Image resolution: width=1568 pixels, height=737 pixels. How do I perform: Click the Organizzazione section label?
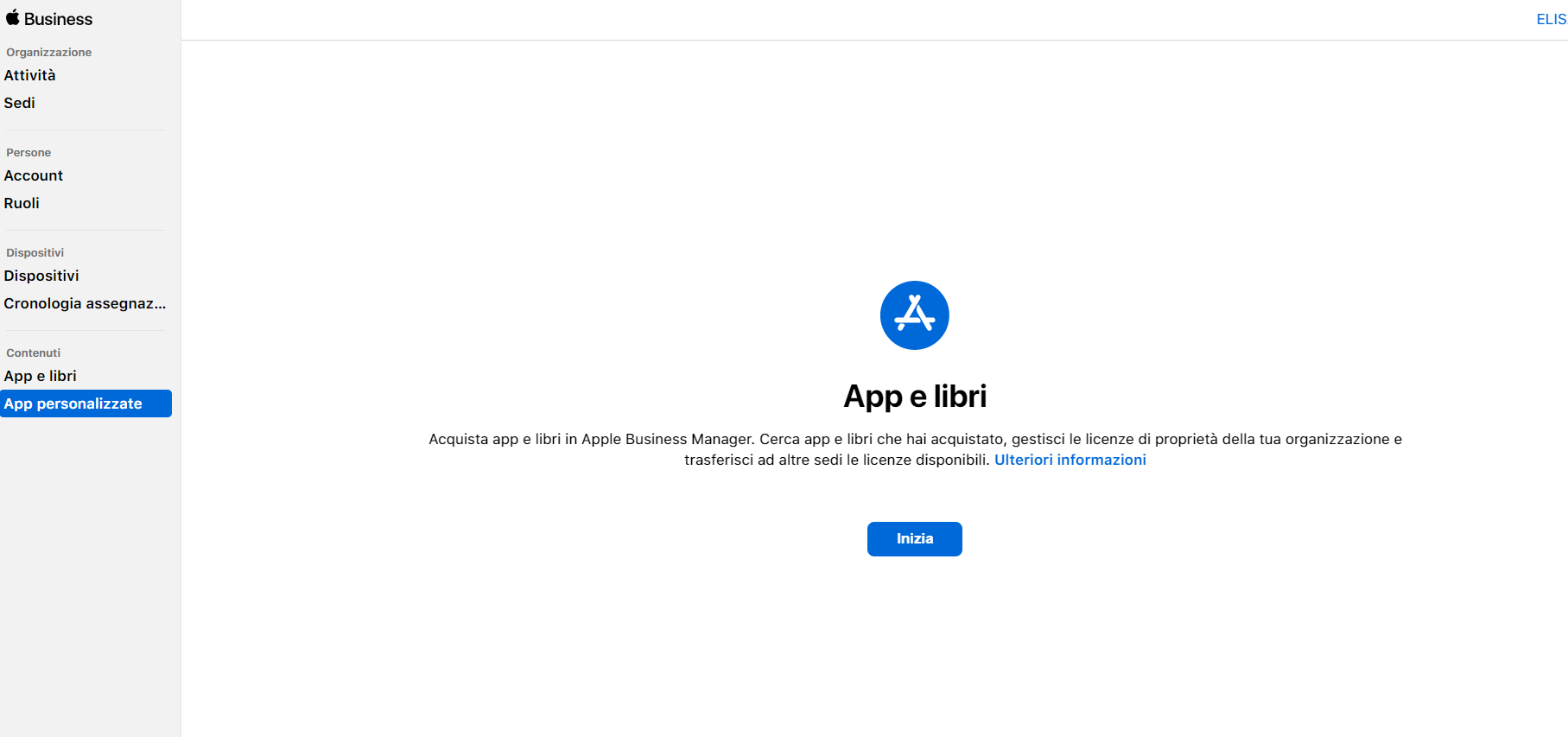pos(48,52)
